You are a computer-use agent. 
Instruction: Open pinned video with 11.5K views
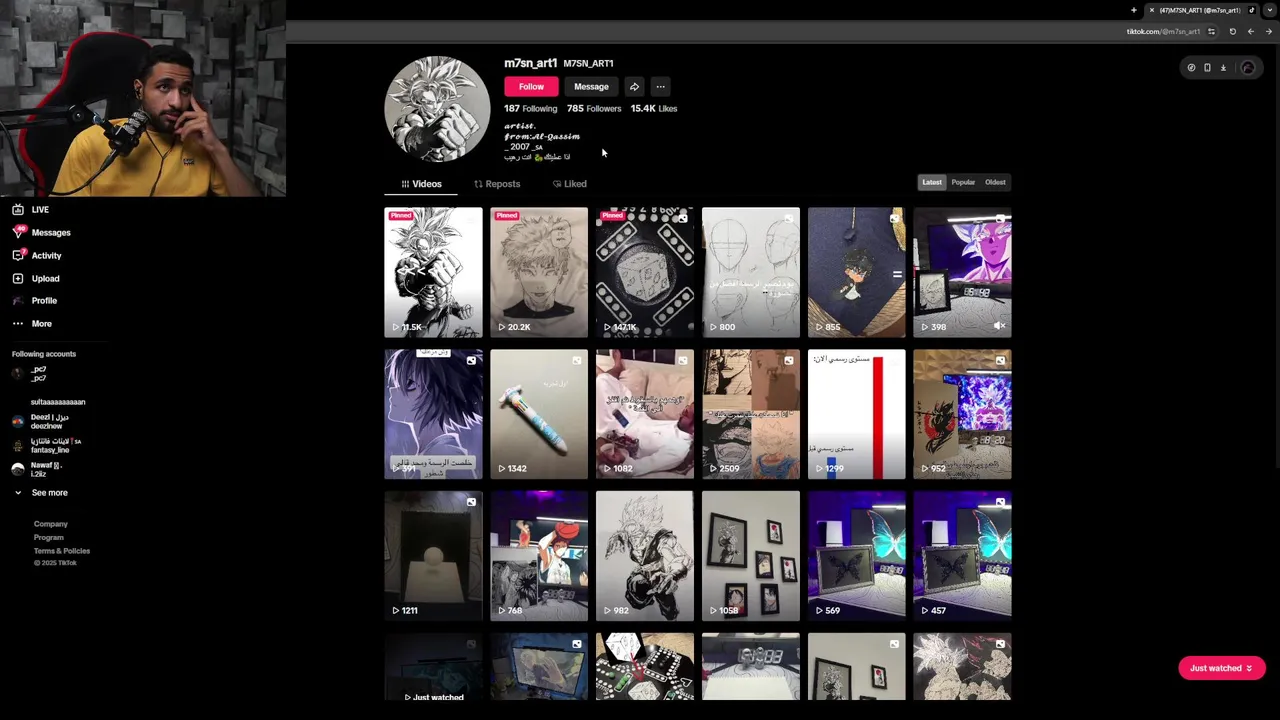point(433,273)
